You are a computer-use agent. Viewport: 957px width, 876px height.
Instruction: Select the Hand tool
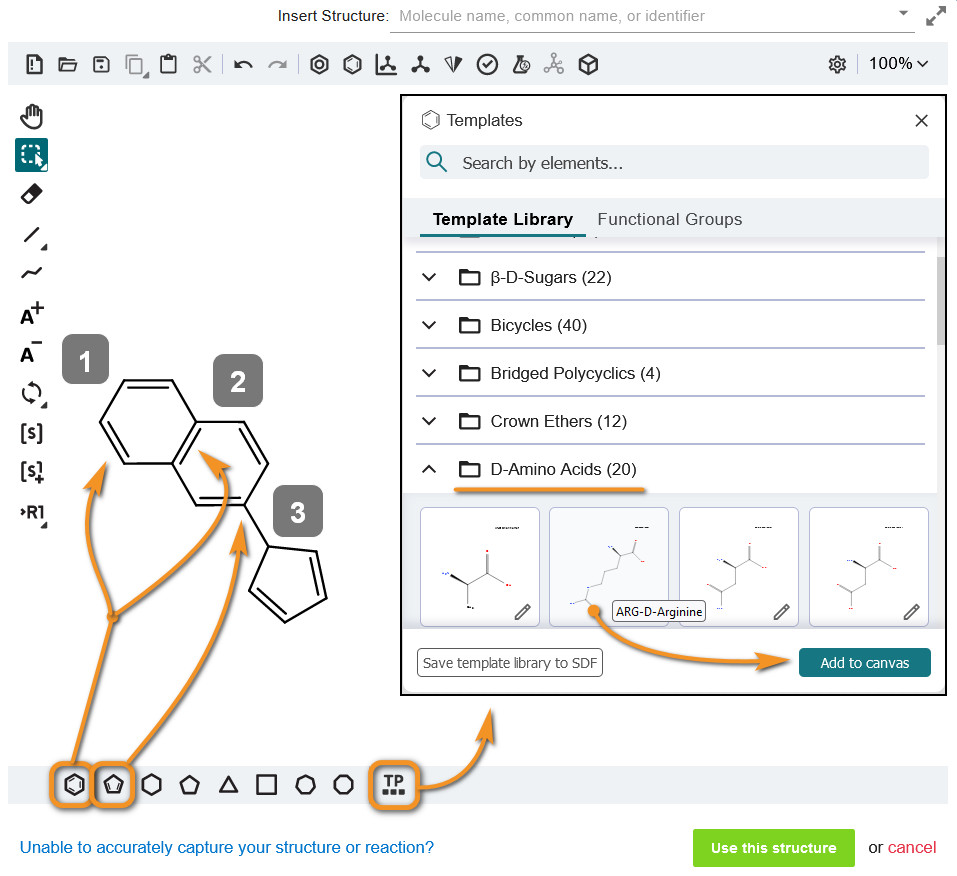[x=32, y=116]
